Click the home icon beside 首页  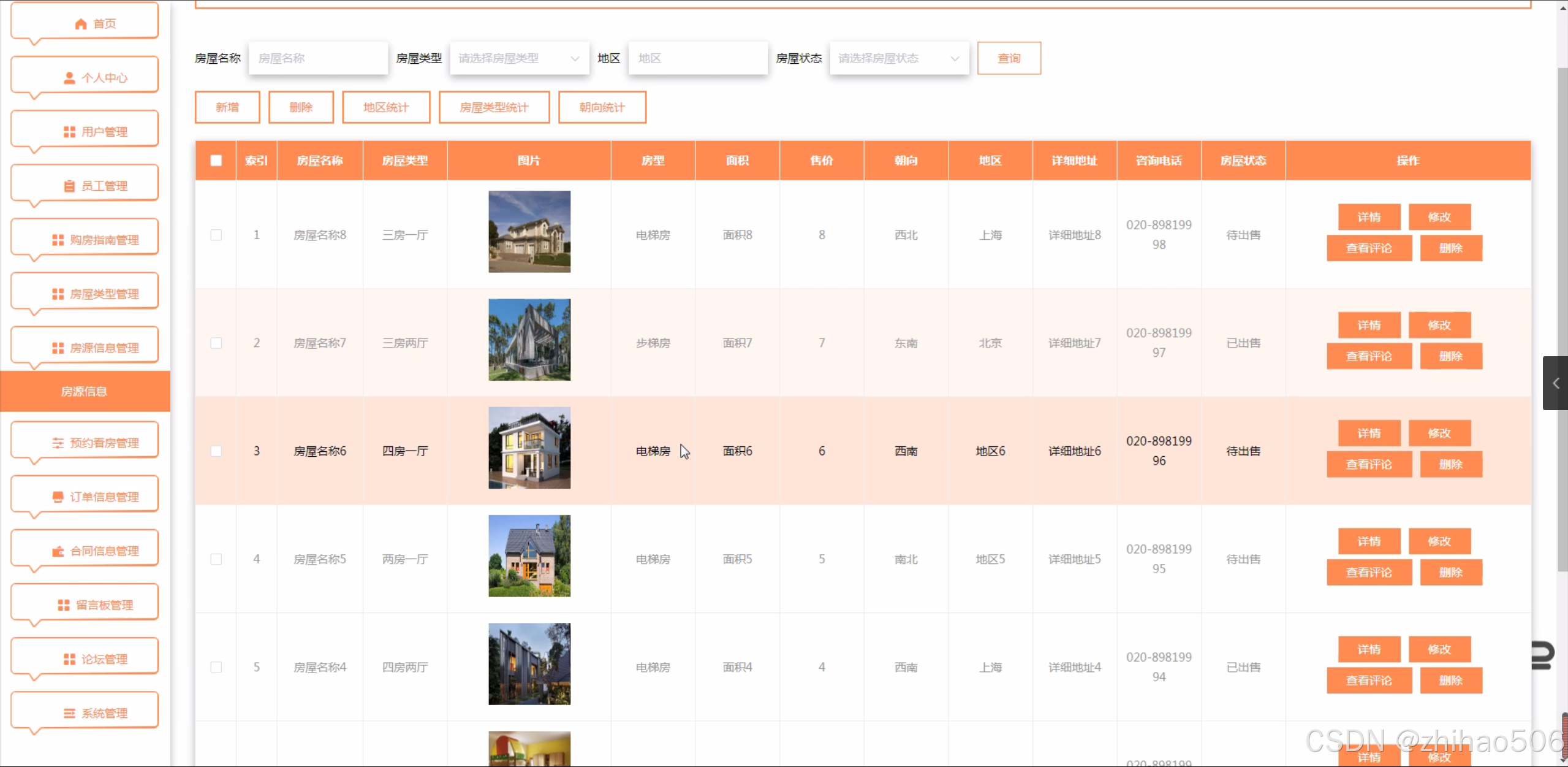point(80,24)
